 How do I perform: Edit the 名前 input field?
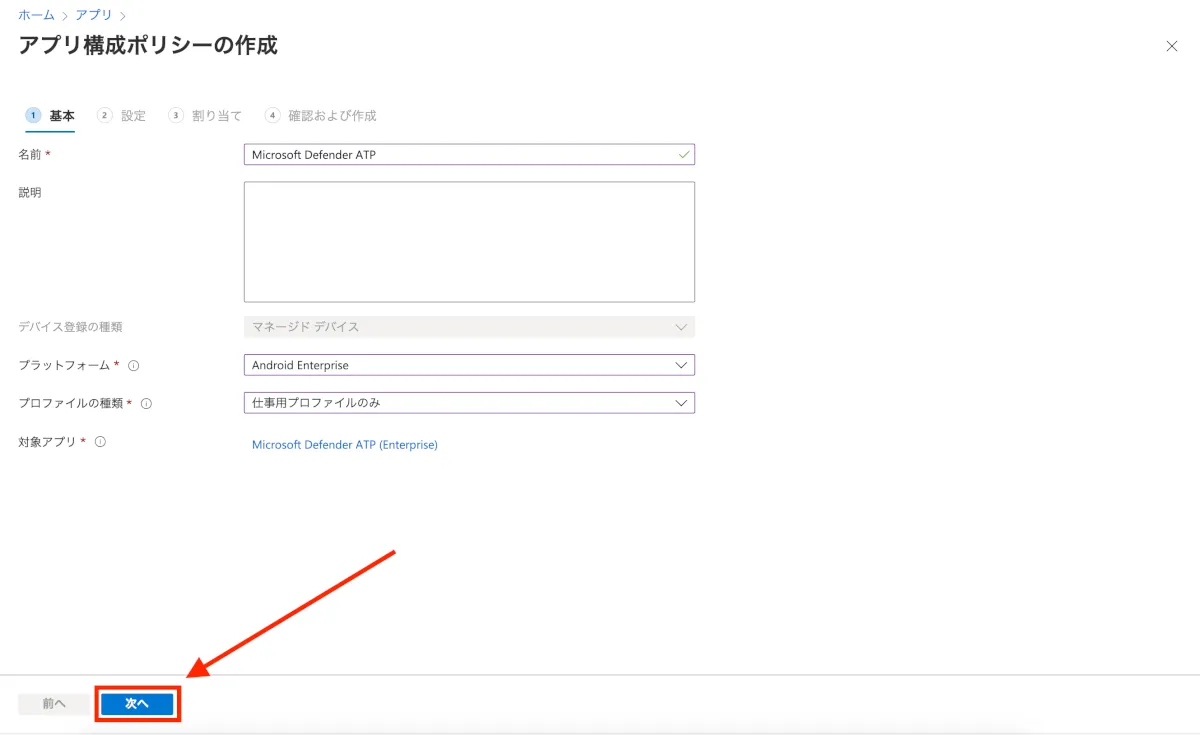[x=469, y=155]
